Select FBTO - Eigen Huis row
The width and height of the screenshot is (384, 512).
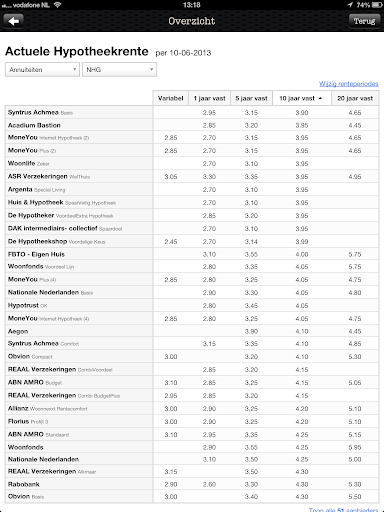pos(192,254)
